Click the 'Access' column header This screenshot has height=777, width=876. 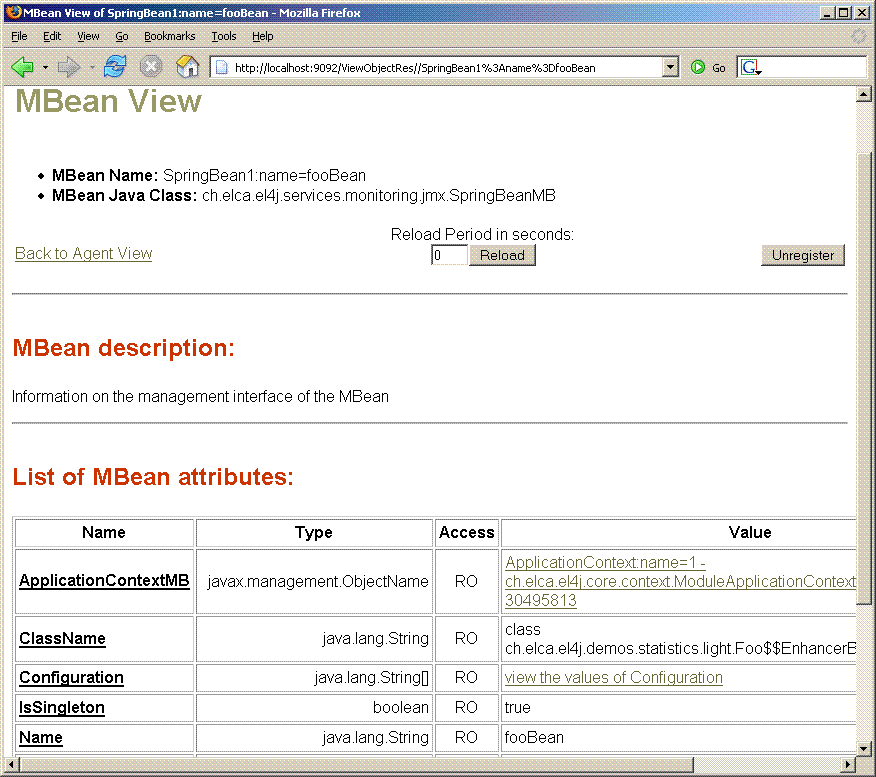[x=466, y=533]
